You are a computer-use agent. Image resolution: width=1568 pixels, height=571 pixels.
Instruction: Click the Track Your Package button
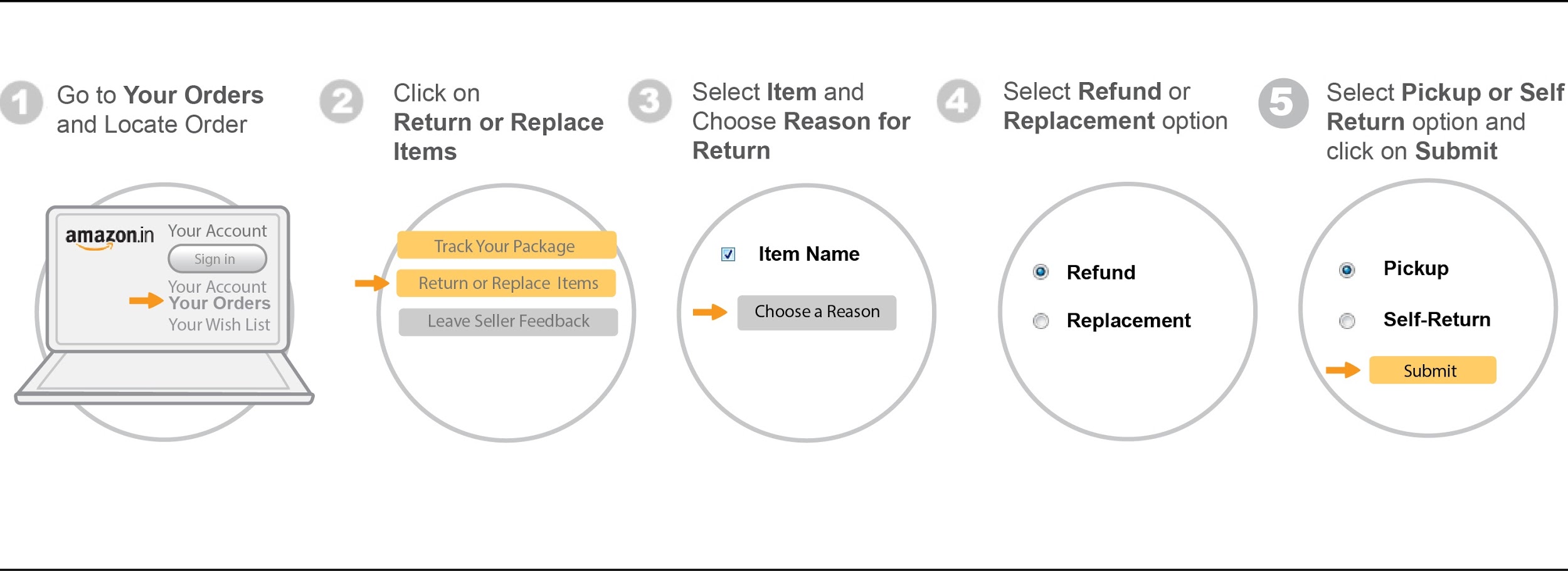(507, 246)
